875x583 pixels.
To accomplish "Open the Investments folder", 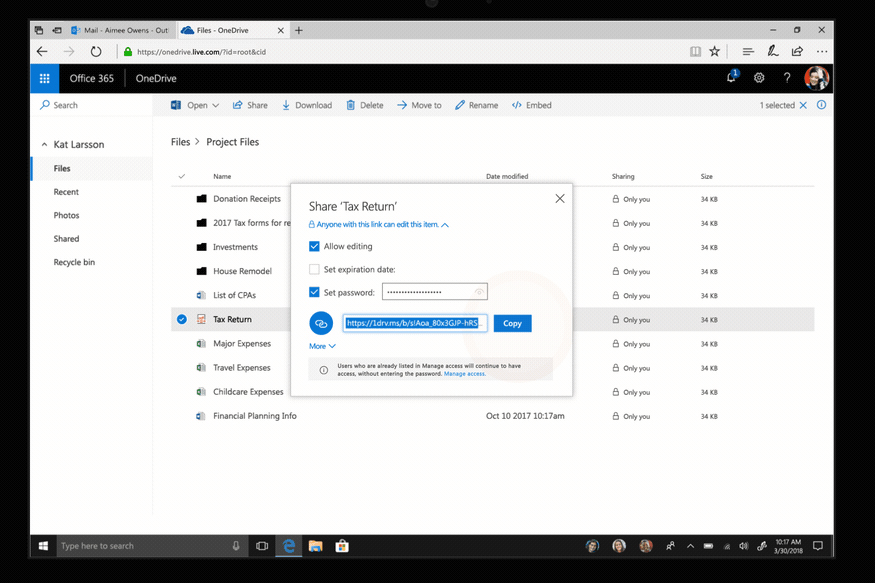I will [x=235, y=247].
